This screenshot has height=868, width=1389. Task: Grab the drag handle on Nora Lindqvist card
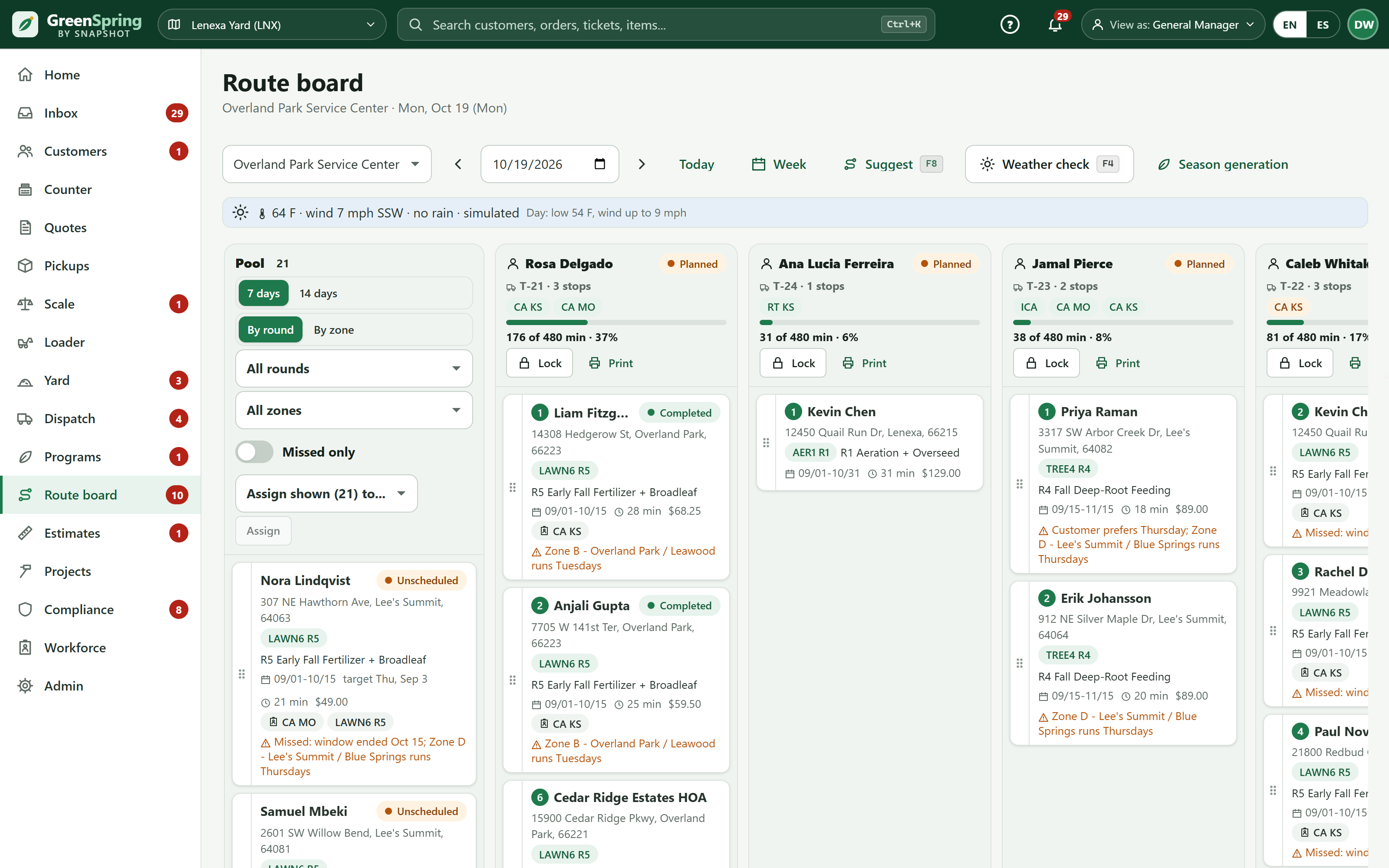coord(242,674)
